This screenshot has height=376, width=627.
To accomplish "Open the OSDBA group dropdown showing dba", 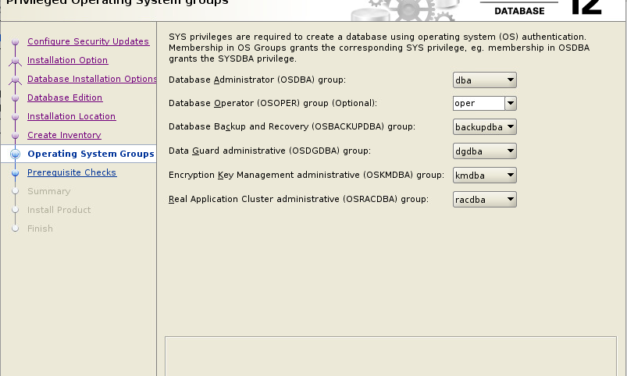I will point(485,80).
